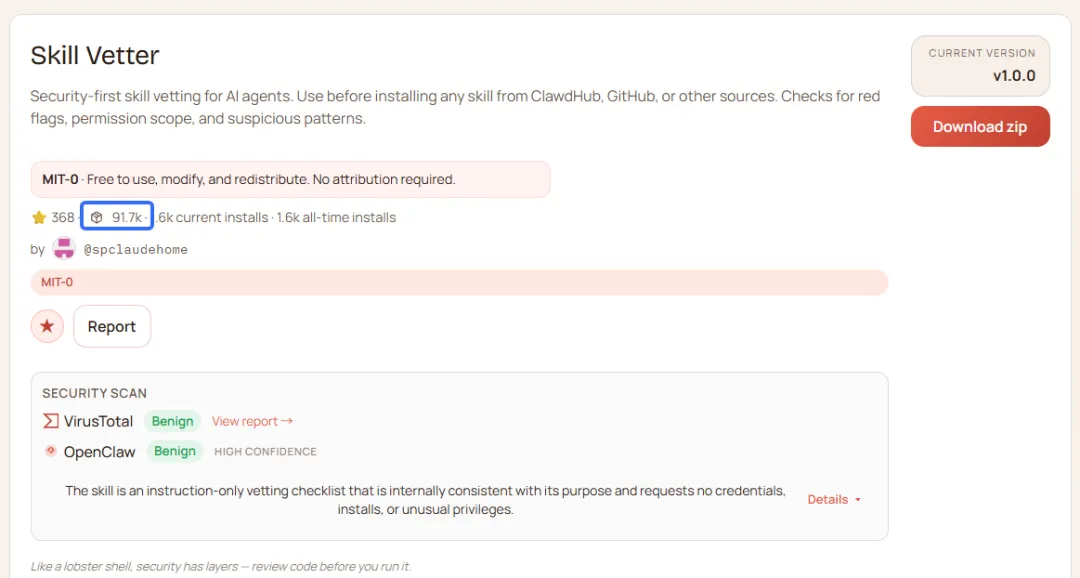Image resolution: width=1080 pixels, height=578 pixels.
Task: Click the MIT-0 free to use banner
Action: click(x=290, y=180)
